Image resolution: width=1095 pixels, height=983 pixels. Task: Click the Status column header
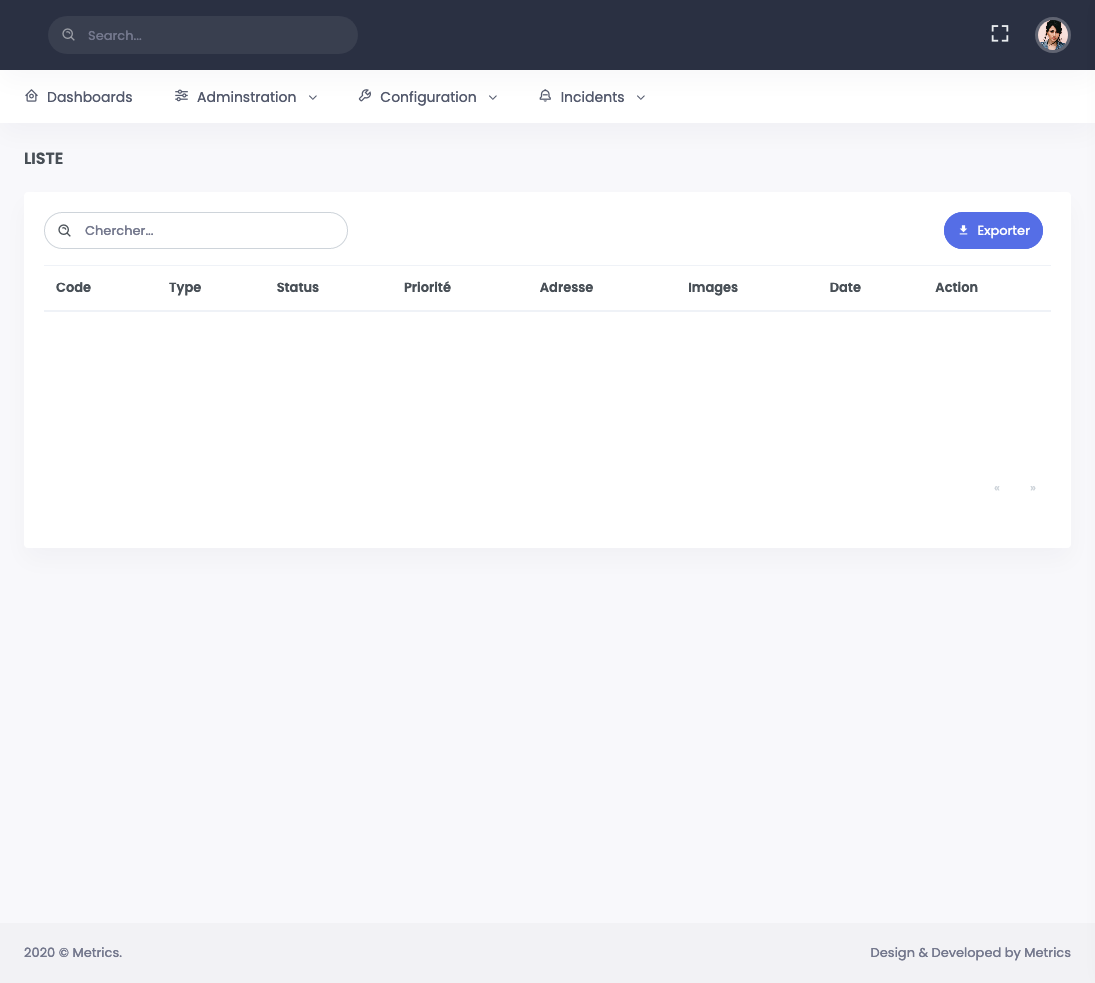297,287
